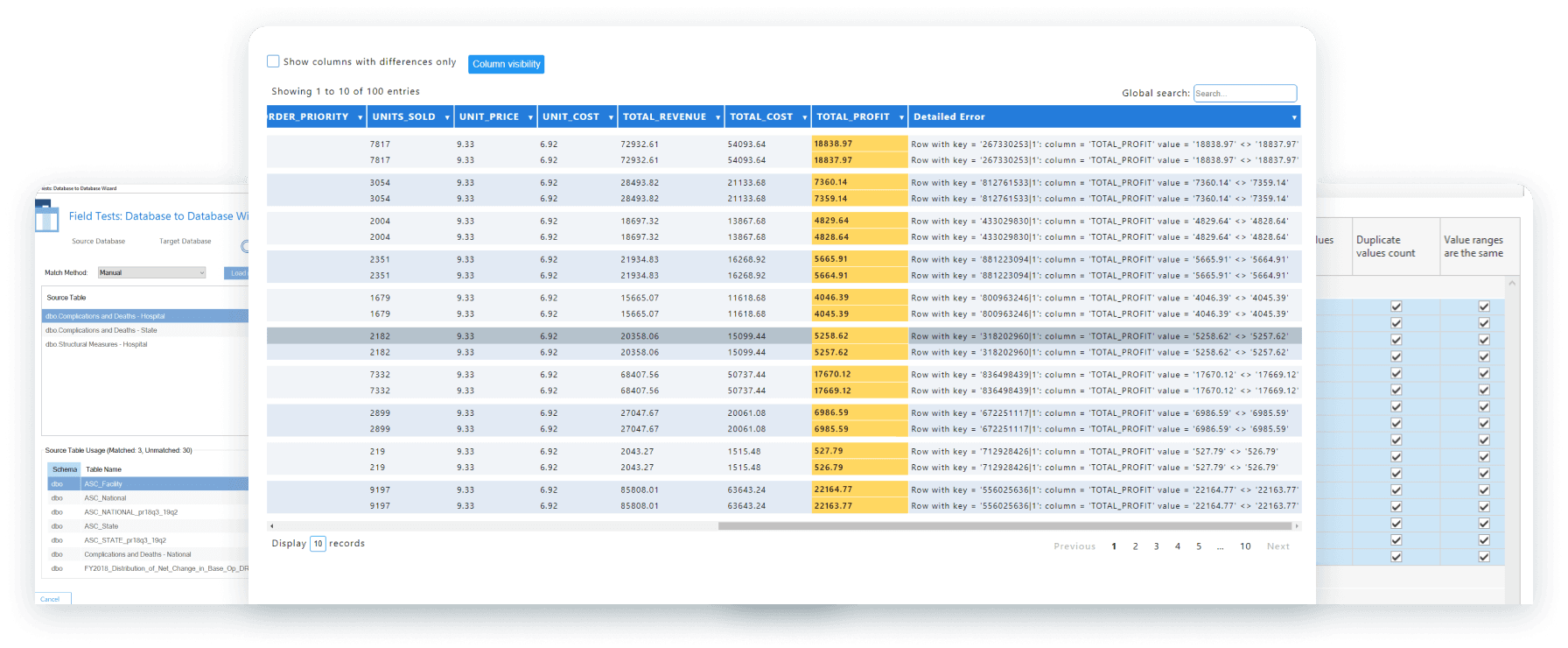Switch to Target Database in the wizard
The height and width of the screenshot is (648, 1568).
coord(185,242)
